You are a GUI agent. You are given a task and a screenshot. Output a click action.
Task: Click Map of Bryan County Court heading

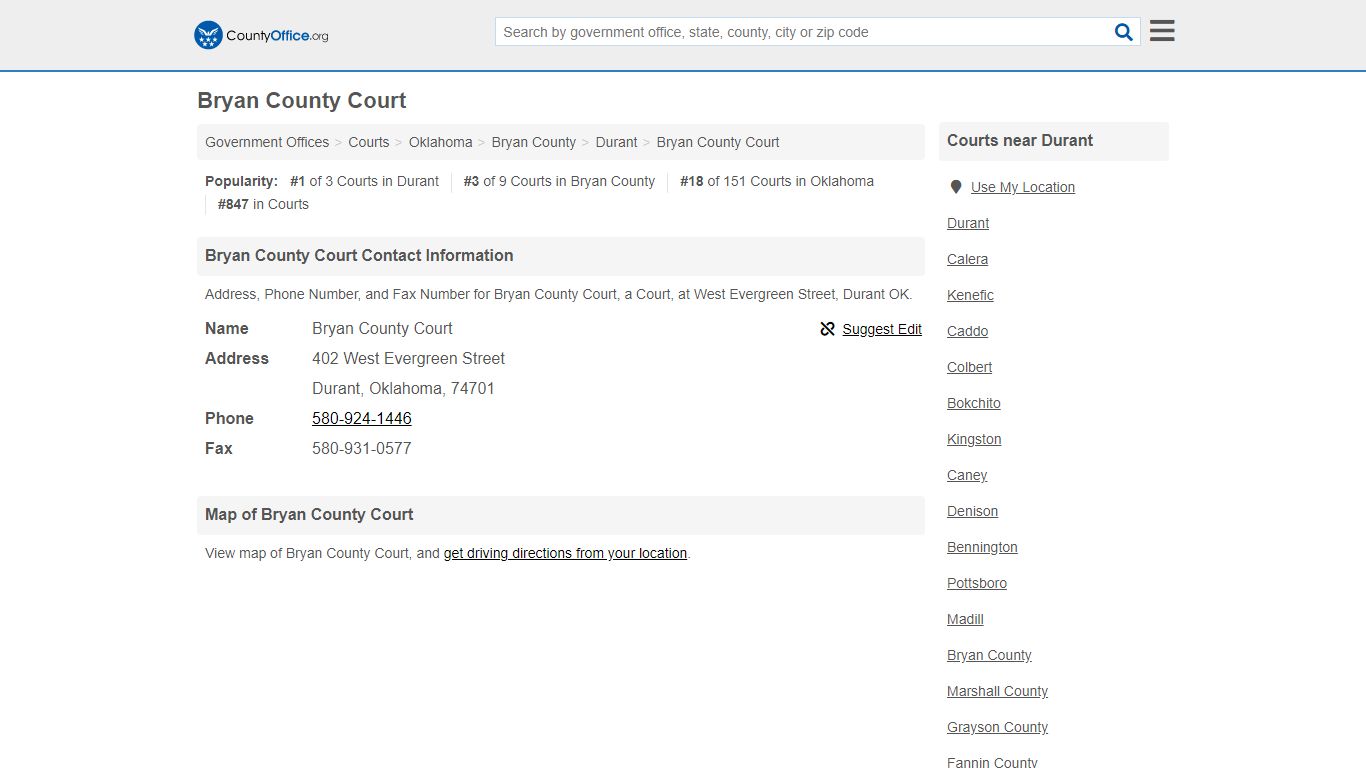[x=309, y=515]
